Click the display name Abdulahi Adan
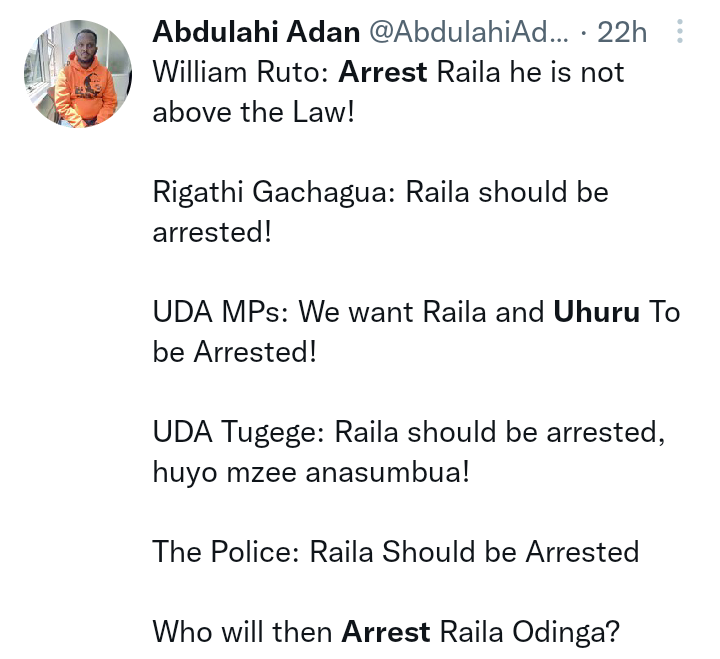The width and height of the screenshot is (720, 659). pos(256,32)
